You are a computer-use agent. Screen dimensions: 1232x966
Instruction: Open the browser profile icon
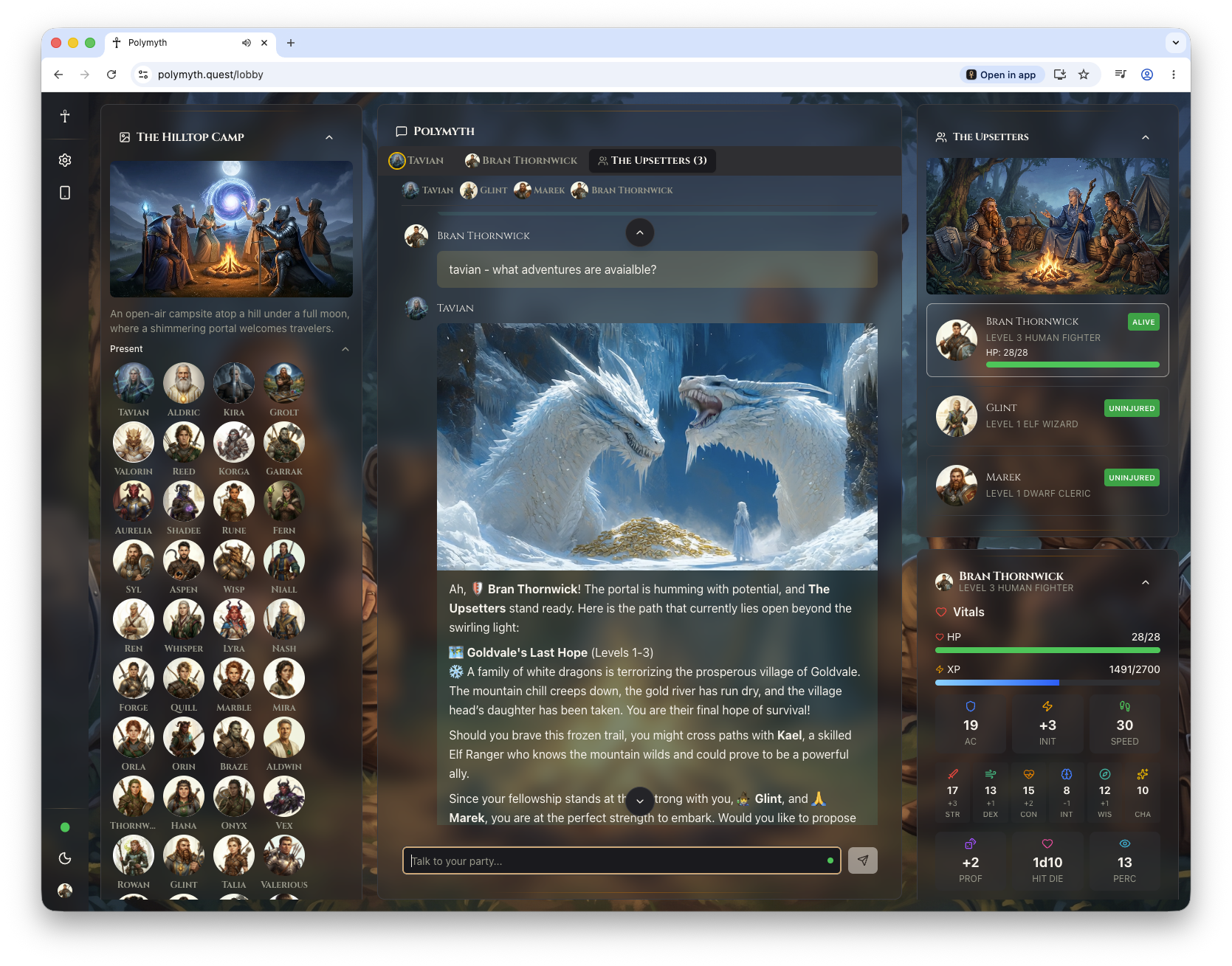(x=1147, y=75)
